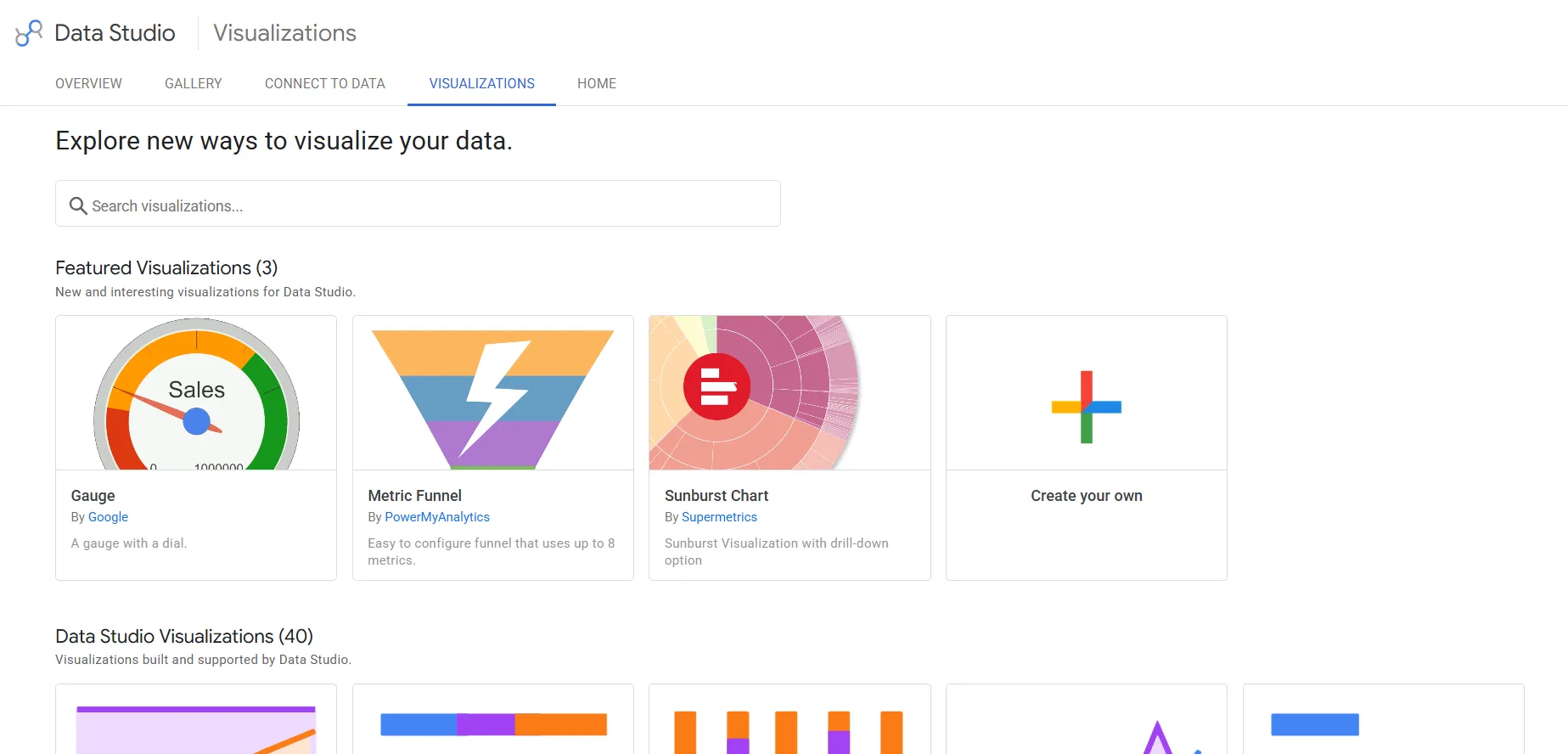The width and height of the screenshot is (1568, 754).
Task: Go to Connect to Data tab
Action: [325, 83]
